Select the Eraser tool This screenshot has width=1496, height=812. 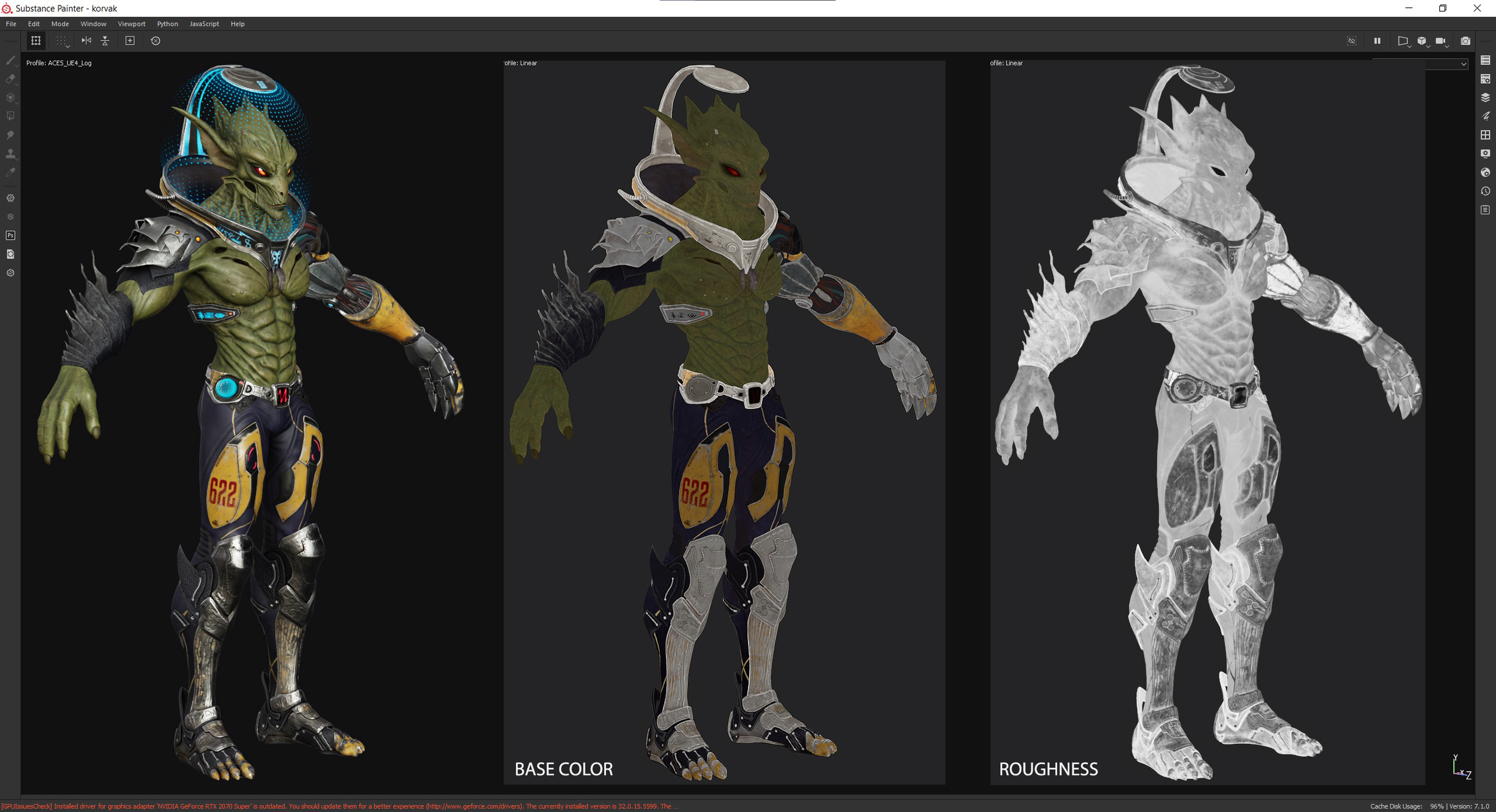pyautogui.click(x=11, y=78)
